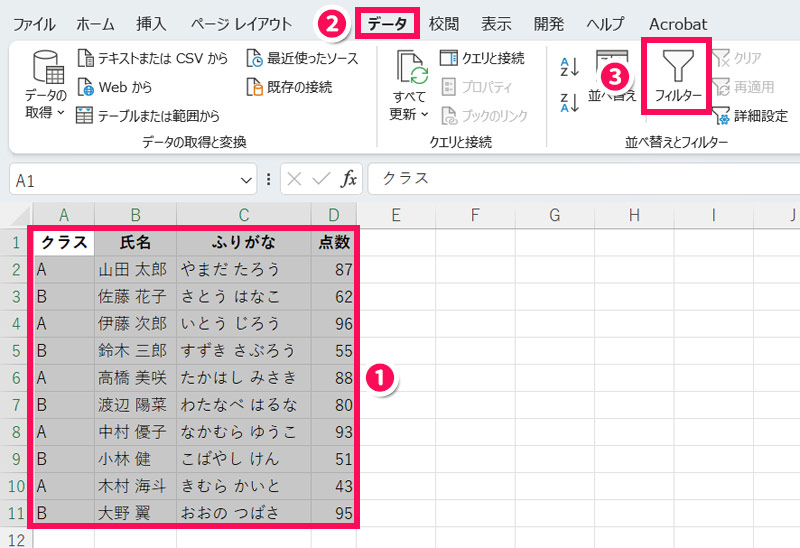Click テキストまたは CSV から import icon
The width and height of the screenshot is (800, 548).
[x=85, y=58]
